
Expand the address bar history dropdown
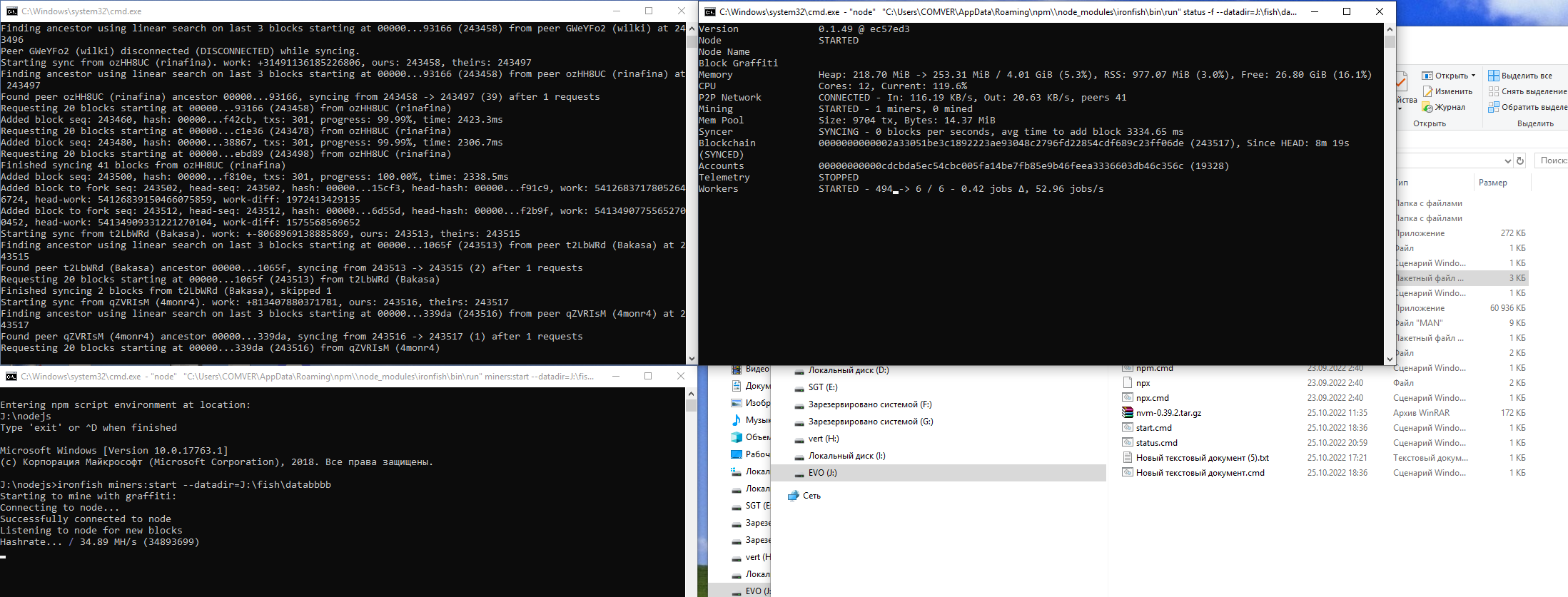click(x=1507, y=160)
